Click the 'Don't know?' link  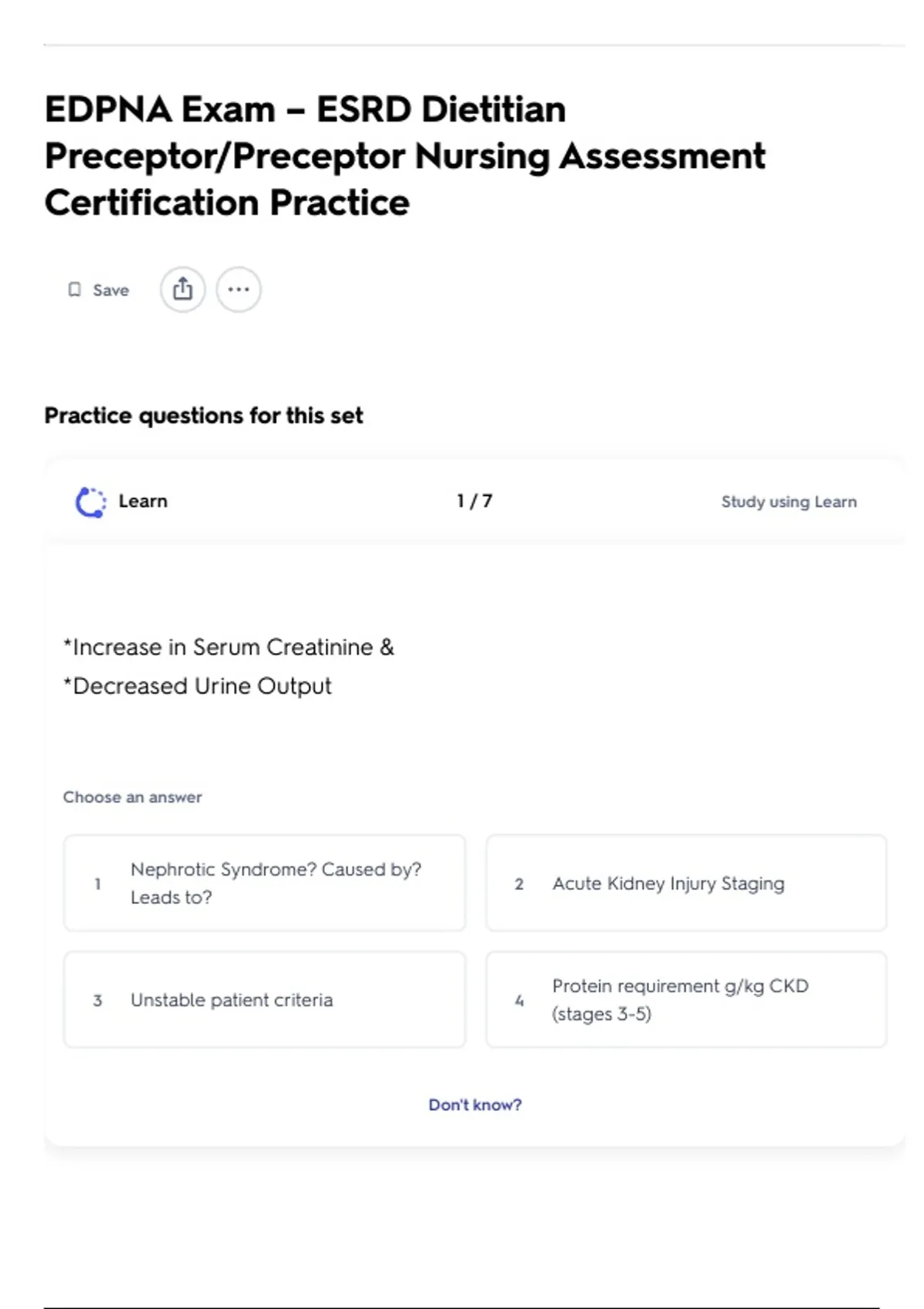(x=475, y=1105)
